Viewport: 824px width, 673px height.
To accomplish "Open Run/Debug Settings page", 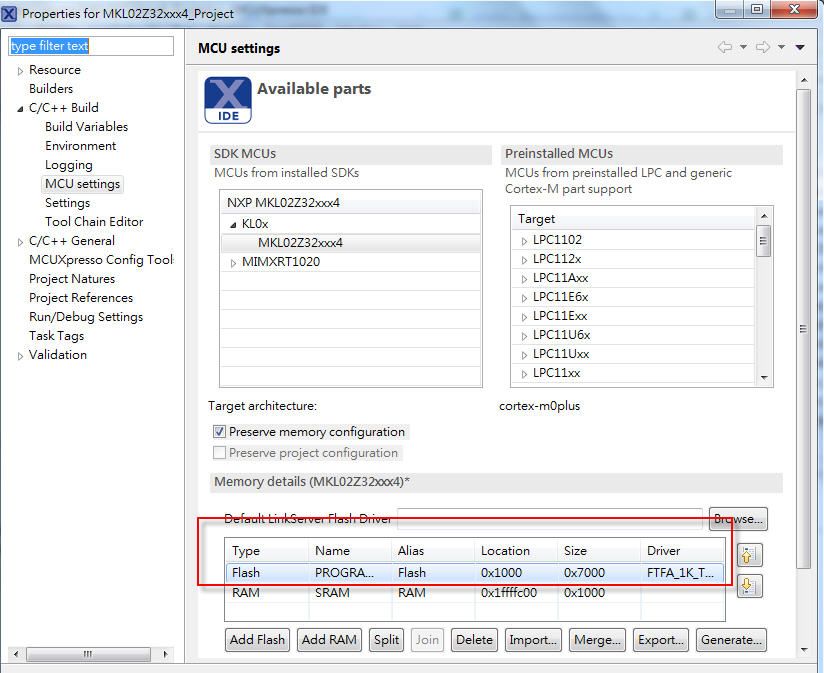I will pyautogui.click(x=86, y=317).
